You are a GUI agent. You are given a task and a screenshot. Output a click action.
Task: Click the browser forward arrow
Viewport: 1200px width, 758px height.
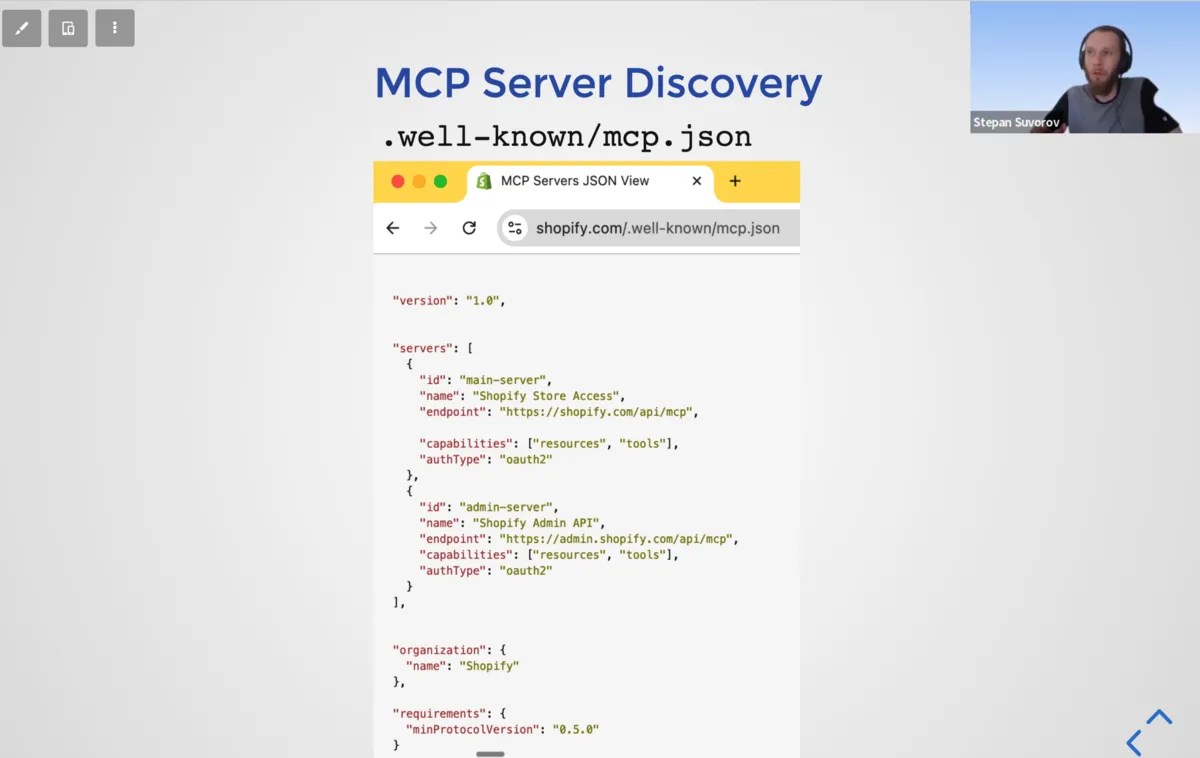pyautogui.click(x=431, y=228)
